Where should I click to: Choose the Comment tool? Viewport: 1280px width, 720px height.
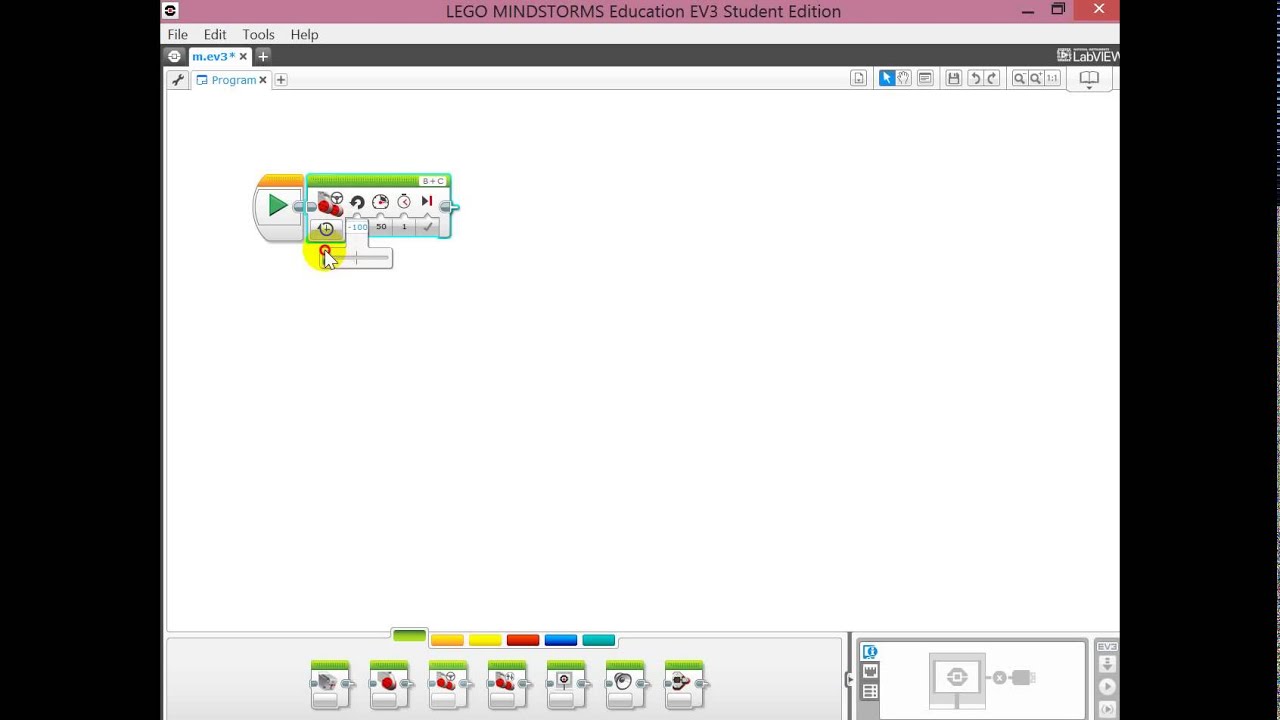925,78
